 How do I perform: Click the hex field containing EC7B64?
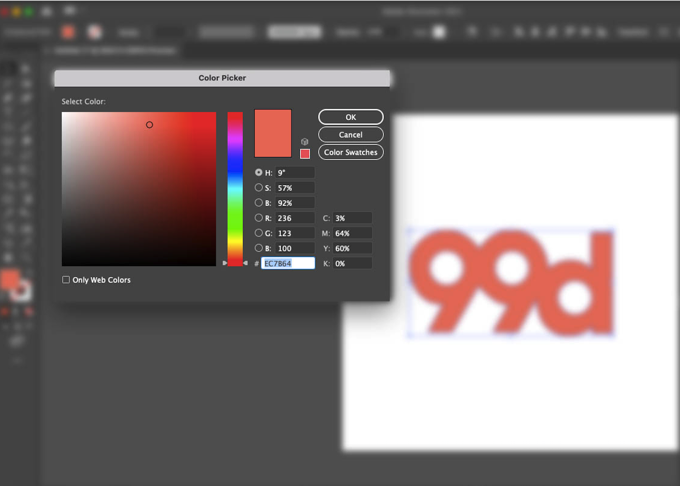pyautogui.click(x=288, y=263)
